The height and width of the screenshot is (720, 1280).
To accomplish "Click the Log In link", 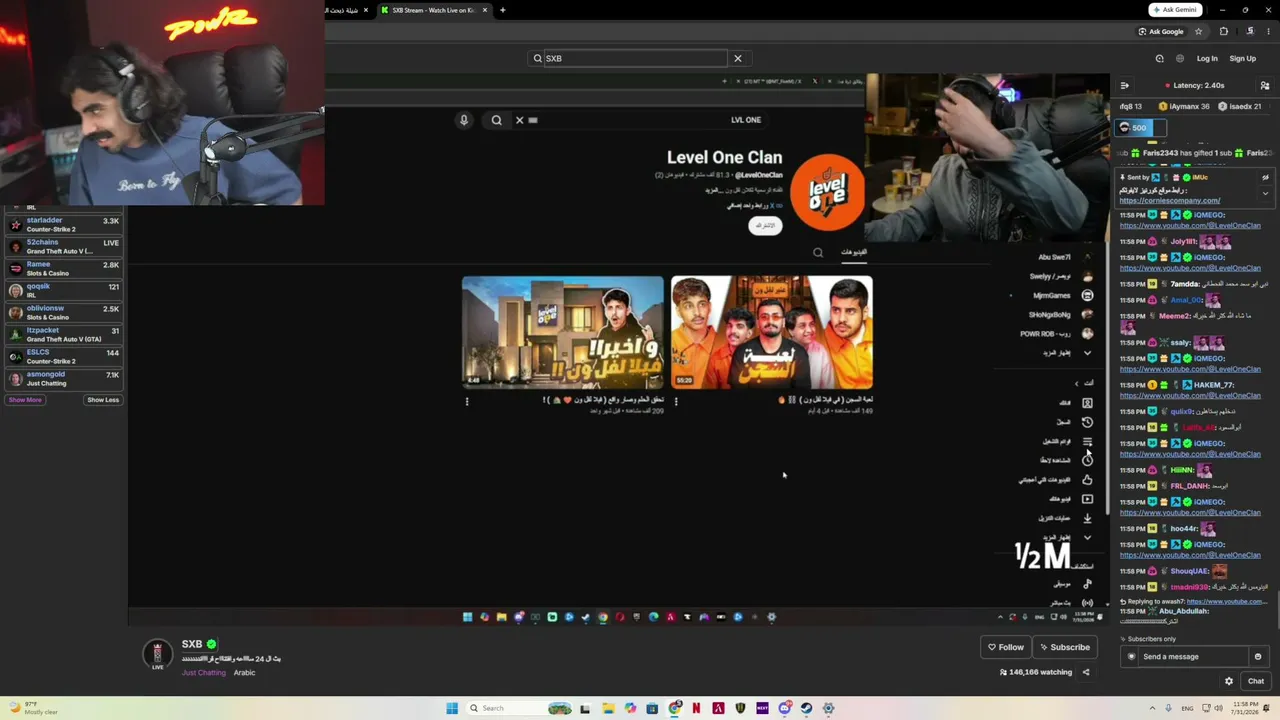I will [x=1207, y=58].
